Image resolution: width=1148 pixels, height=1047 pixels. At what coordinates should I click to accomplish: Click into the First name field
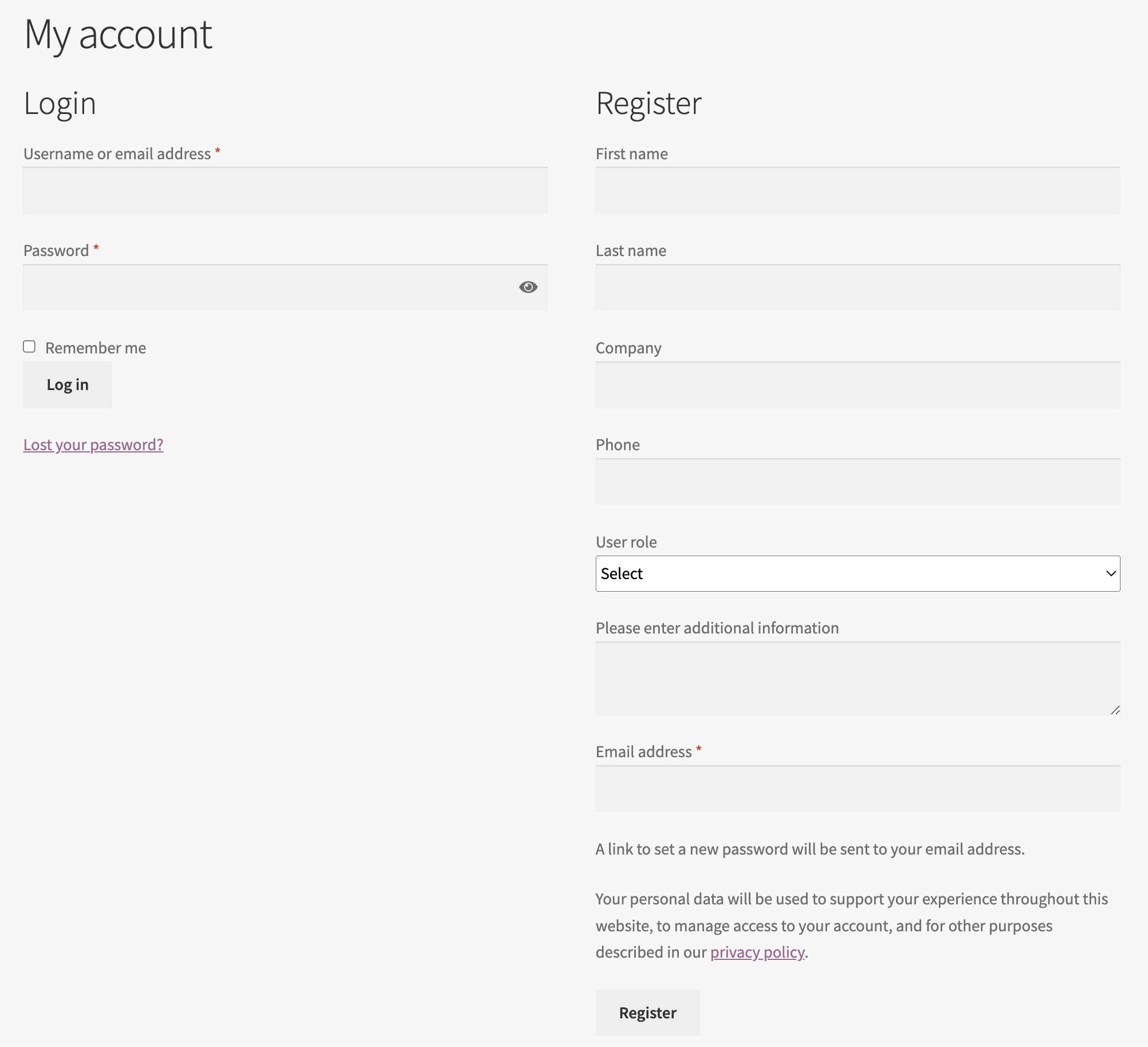858,191
